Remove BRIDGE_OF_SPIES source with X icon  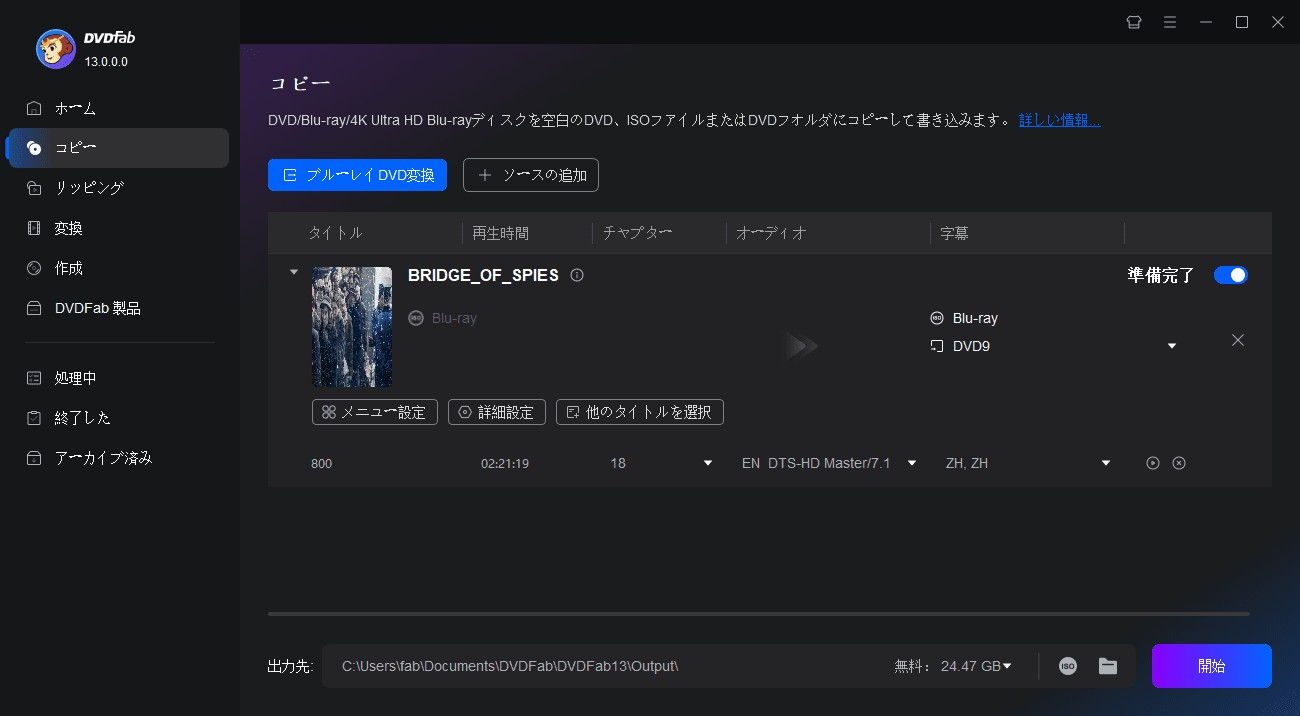point(1238,340)
